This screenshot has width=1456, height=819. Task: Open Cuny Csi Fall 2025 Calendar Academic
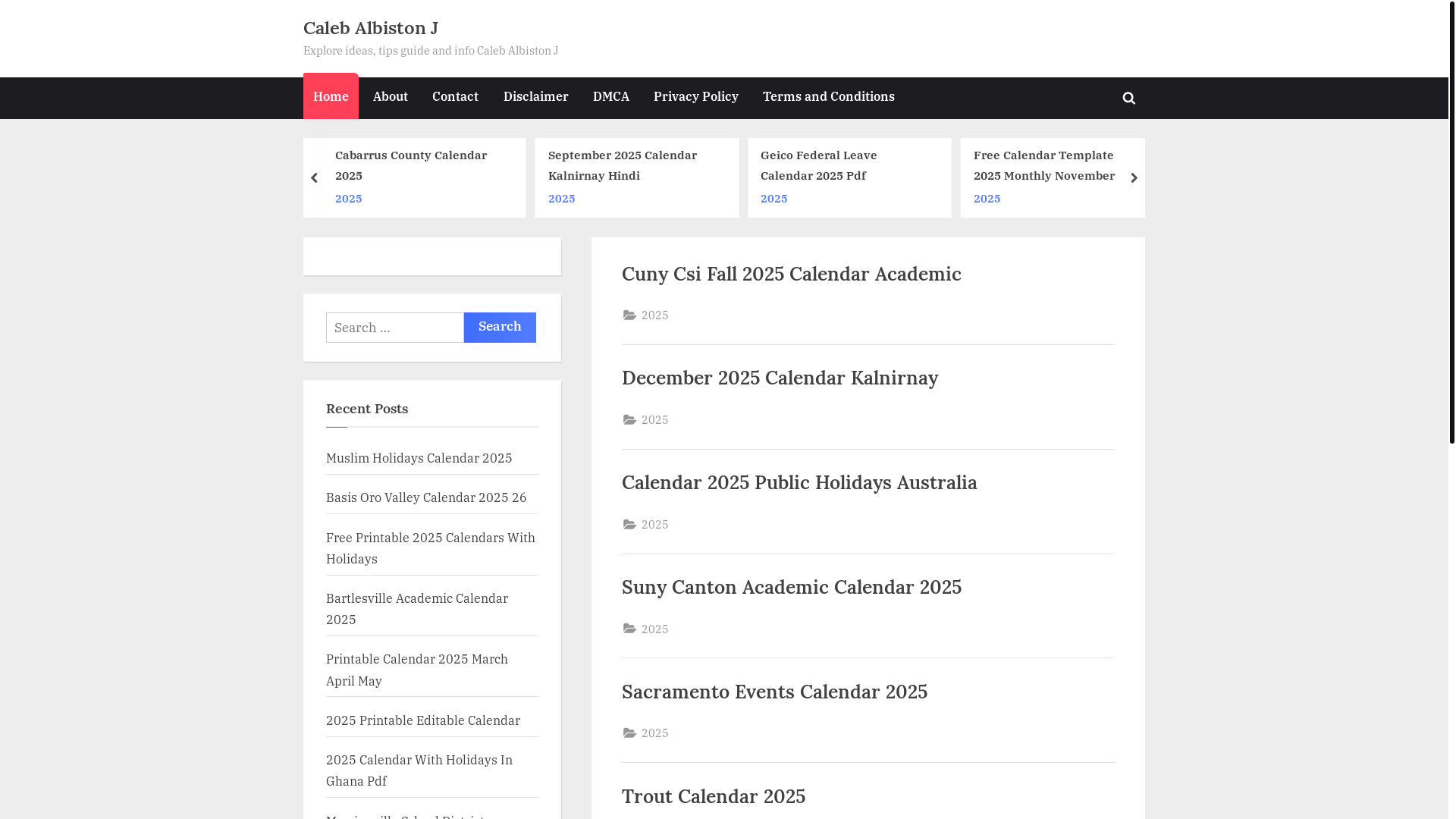(x=792, y=274)
